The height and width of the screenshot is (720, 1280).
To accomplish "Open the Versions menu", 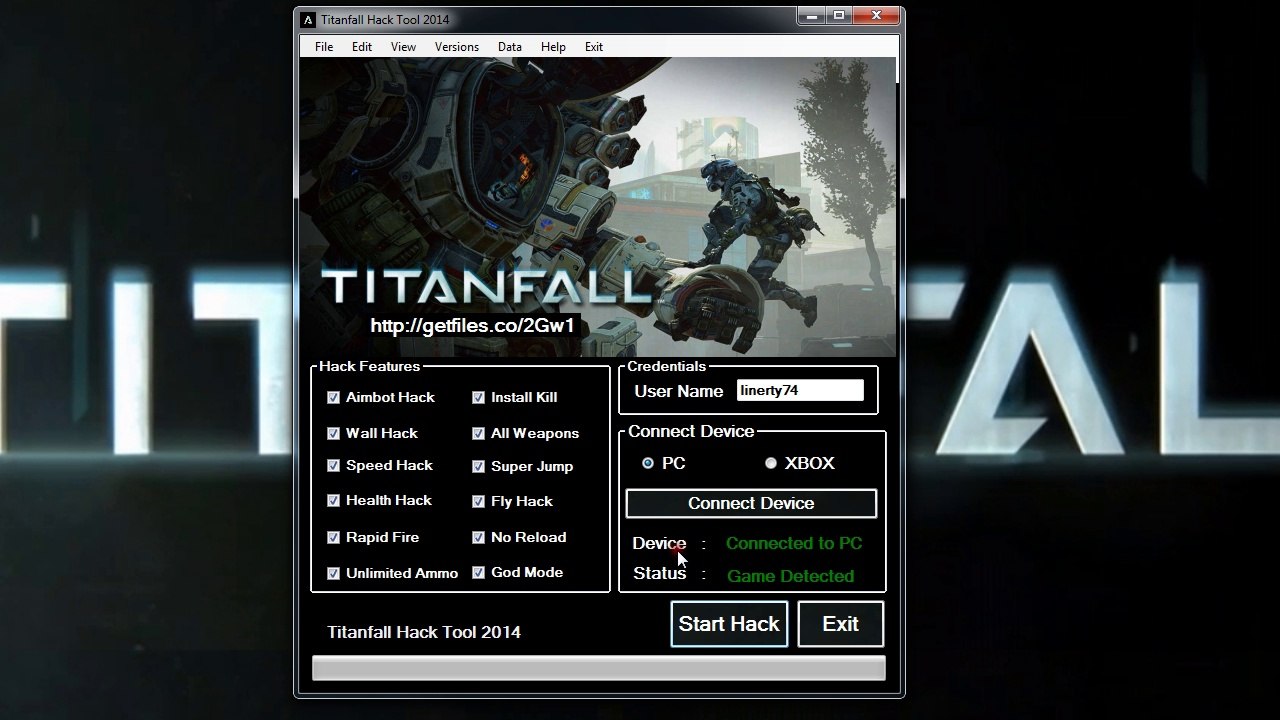I will tap(457, 47).
